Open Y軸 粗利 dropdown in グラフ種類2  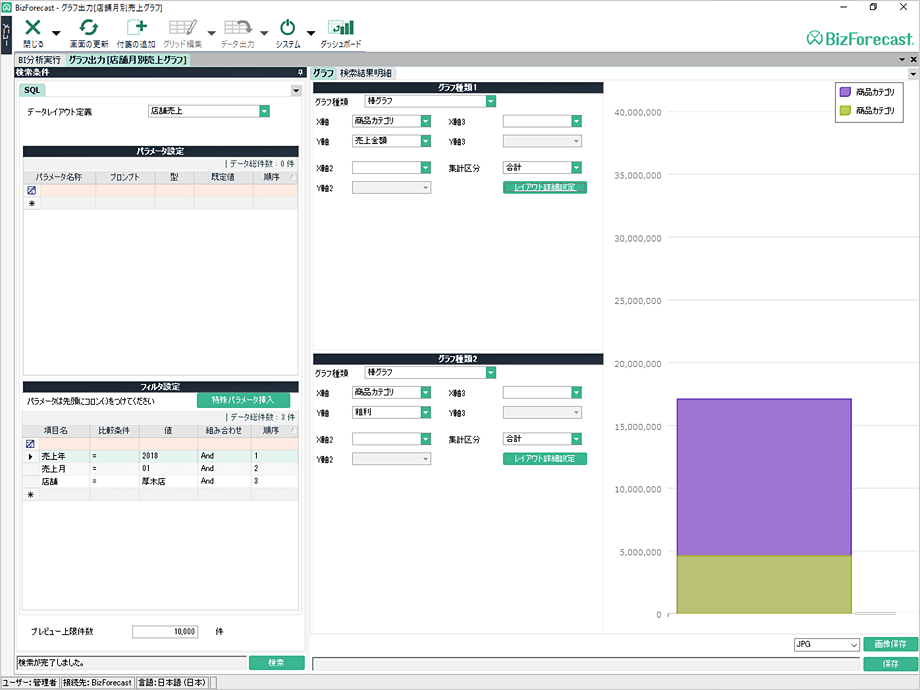[x=426, y=412]
